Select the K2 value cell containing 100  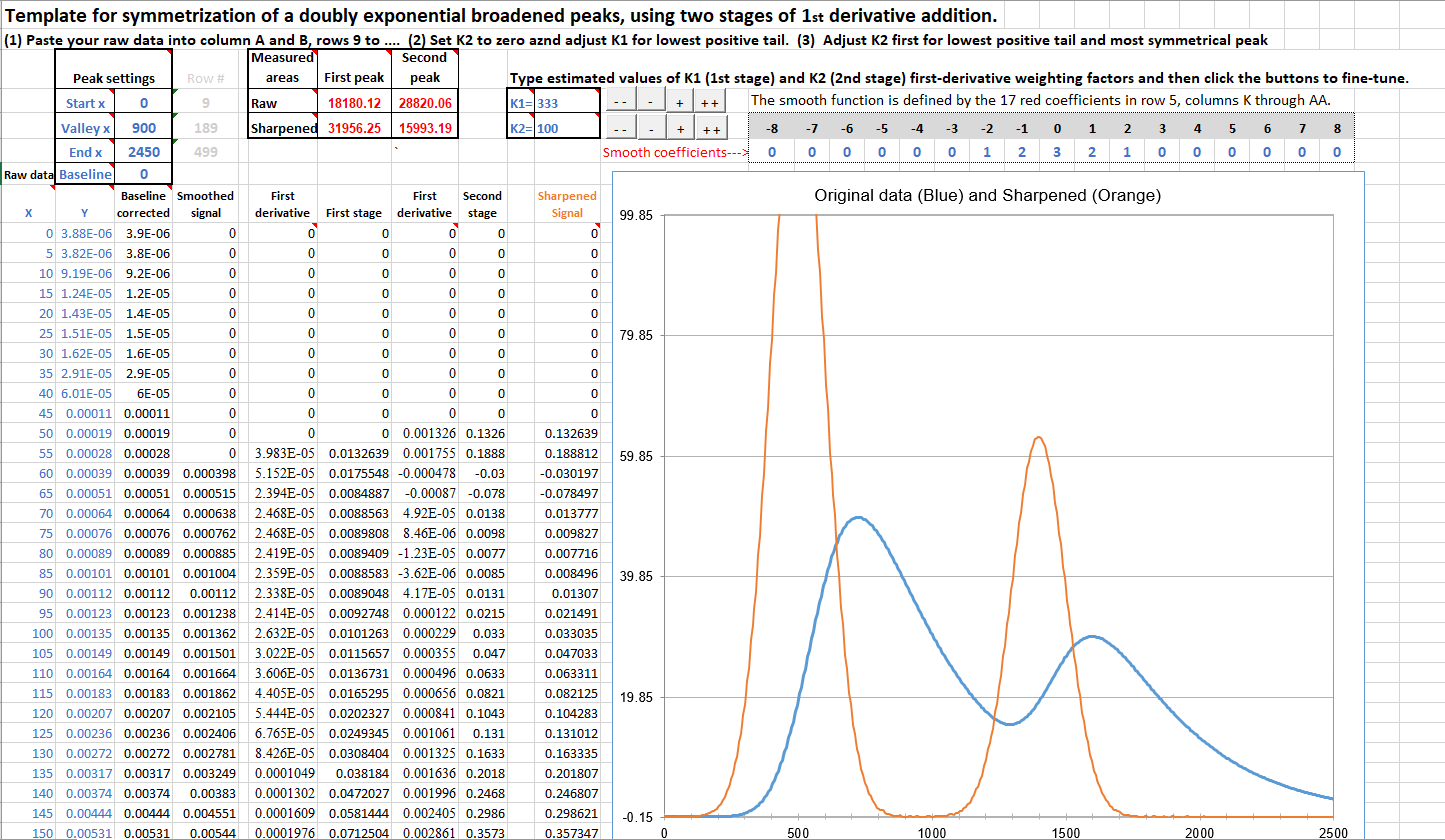[566, 129]
